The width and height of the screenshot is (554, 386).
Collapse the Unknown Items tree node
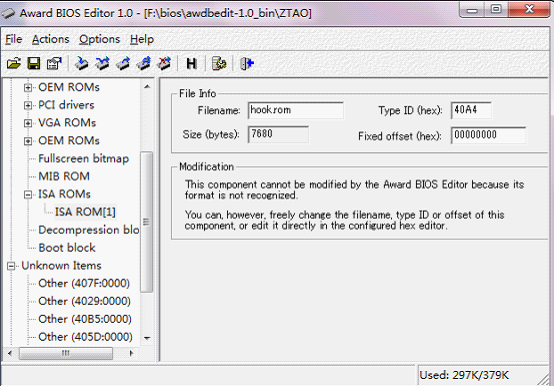pos(11,266)
